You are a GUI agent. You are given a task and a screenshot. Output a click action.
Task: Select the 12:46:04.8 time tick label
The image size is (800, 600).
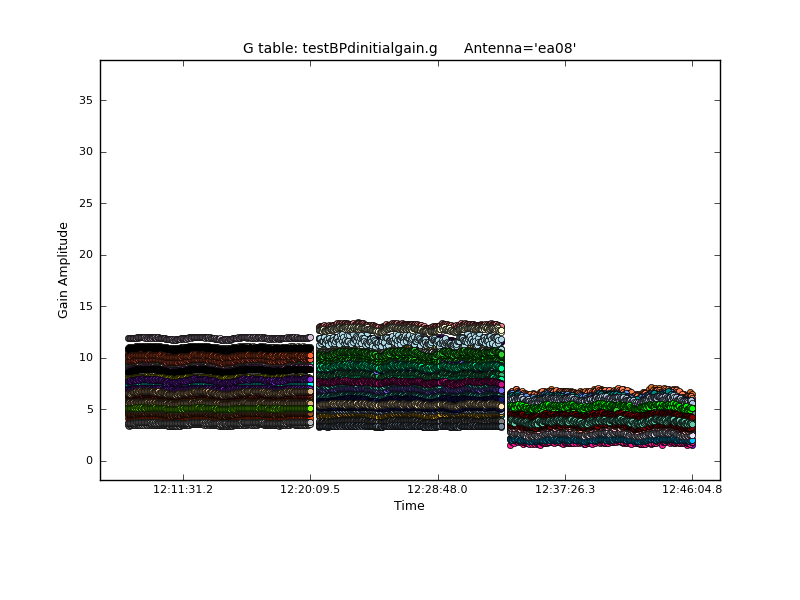pyautogui.click(x=692, y=490)
